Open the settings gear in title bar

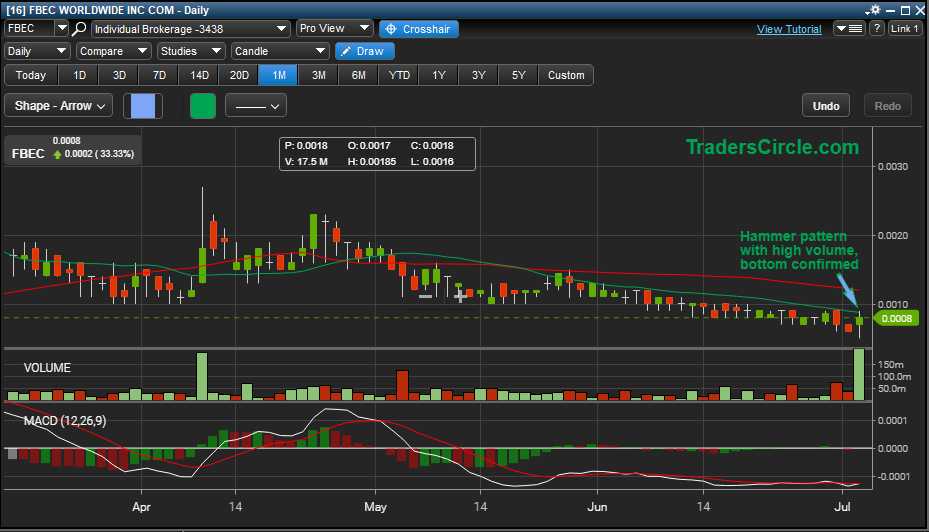[x=873, y=10]
